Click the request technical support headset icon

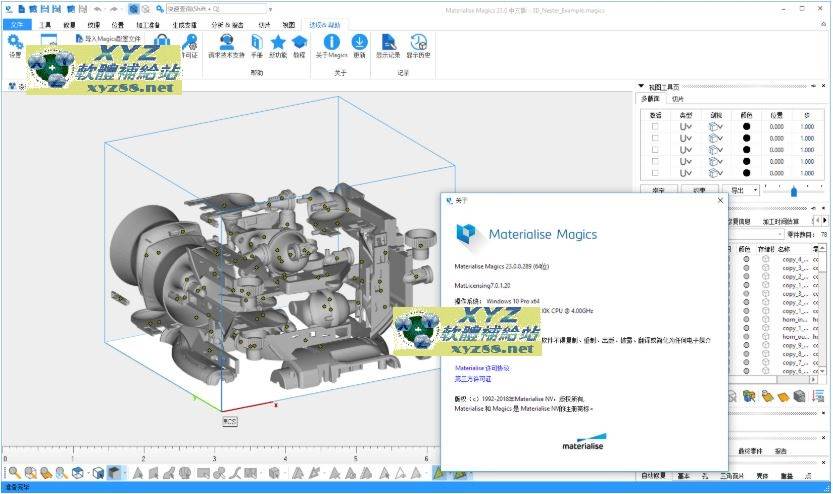point(227,42)
